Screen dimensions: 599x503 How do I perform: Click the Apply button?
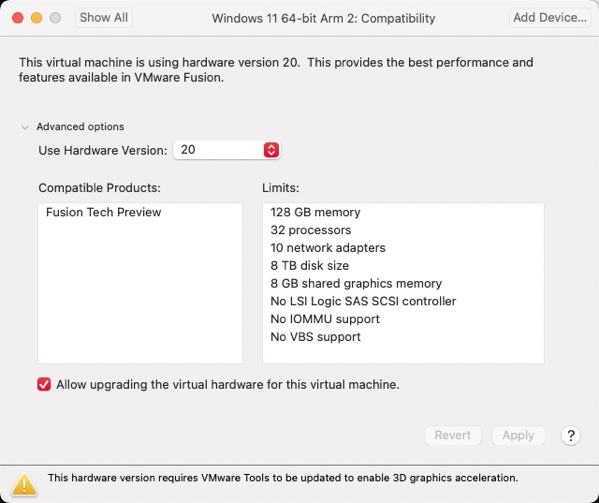[518, 435]
